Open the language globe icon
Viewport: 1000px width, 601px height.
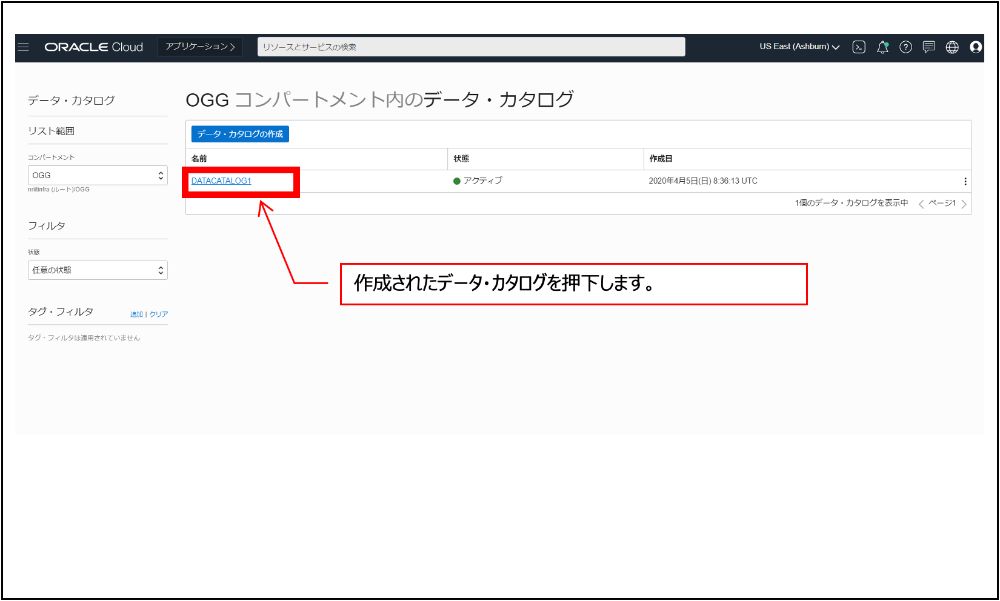952,47
